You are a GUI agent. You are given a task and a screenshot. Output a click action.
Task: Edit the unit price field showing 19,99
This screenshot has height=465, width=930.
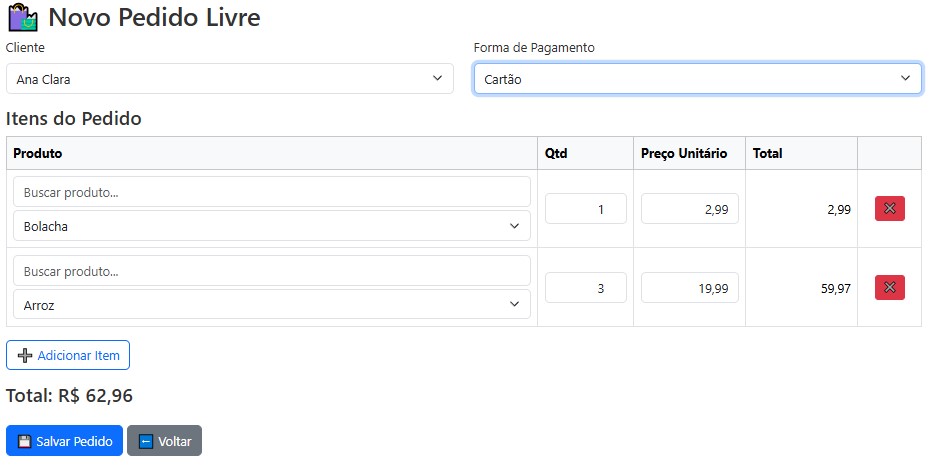point(689,288)
